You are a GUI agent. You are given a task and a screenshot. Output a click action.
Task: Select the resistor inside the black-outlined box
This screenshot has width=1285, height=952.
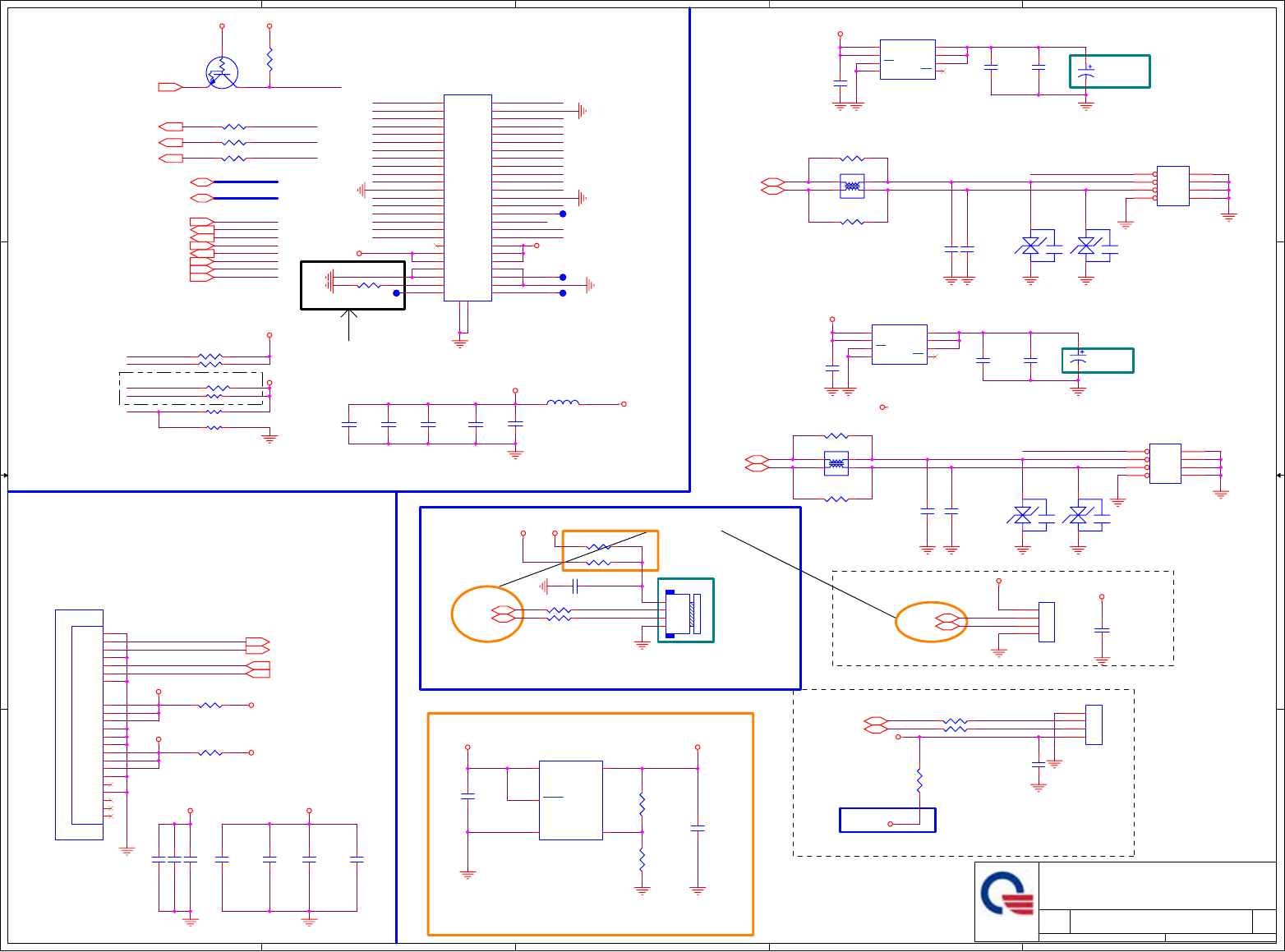(x=370, y=286)
